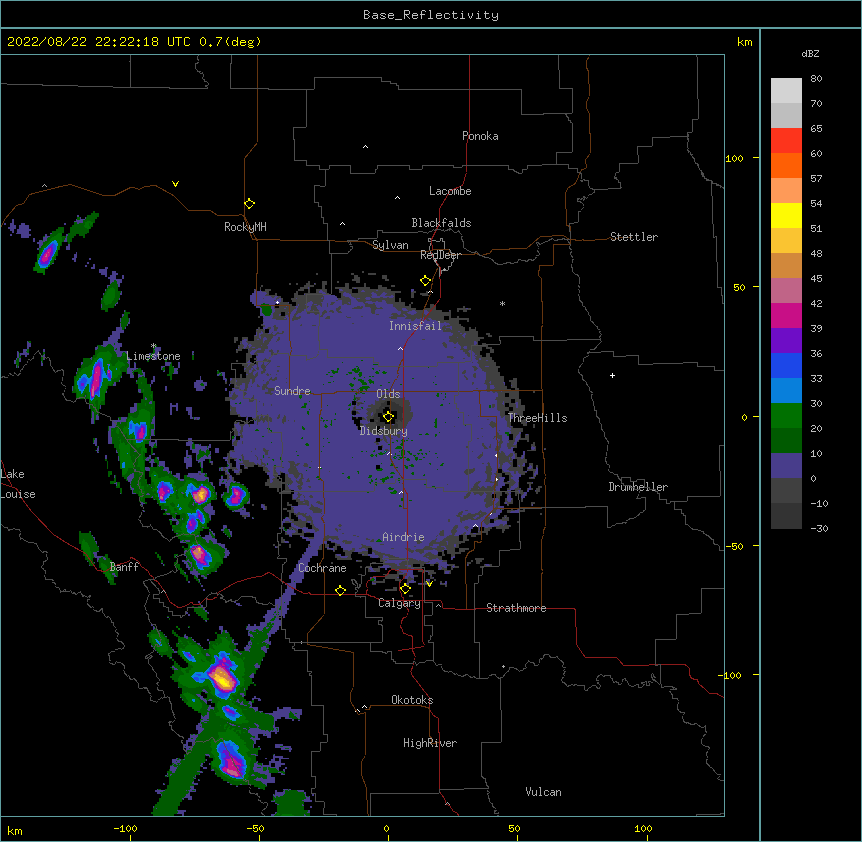This screenshot has width=862, height=842.
Task: Click the km unit label beside the horizontal axis
Action: [15, 830]
